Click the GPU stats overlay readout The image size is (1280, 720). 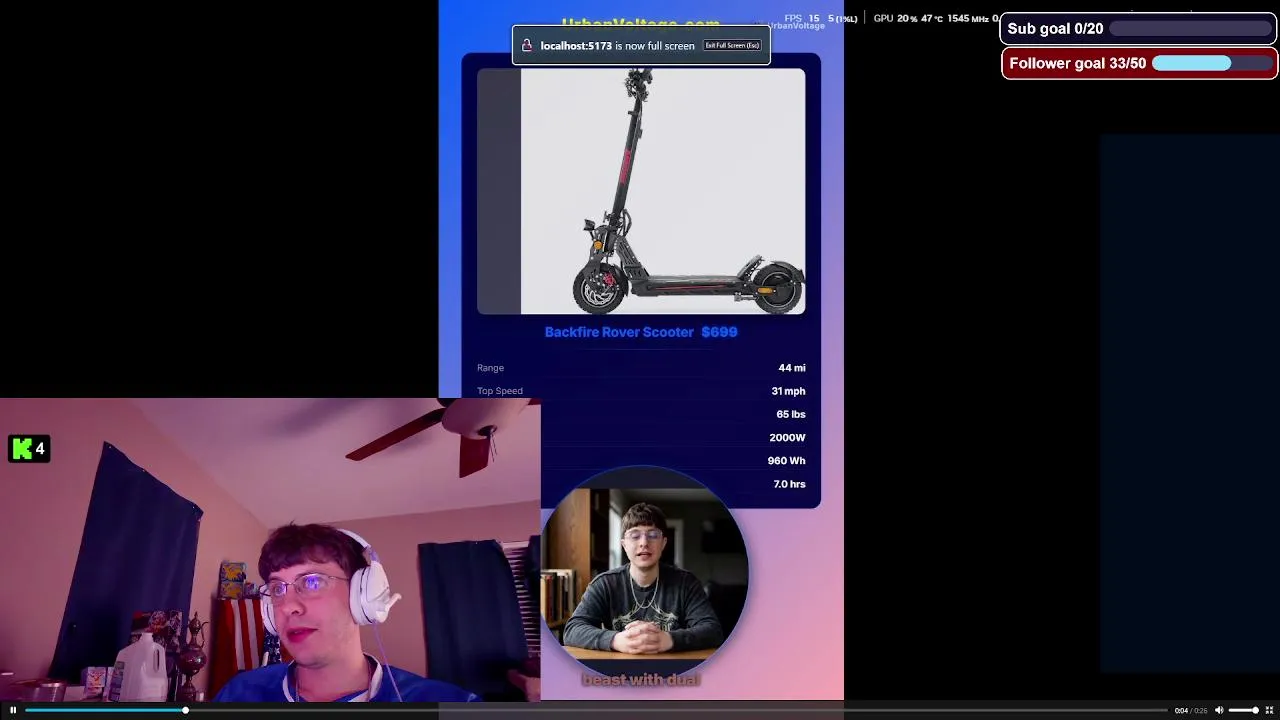(936, 19)
